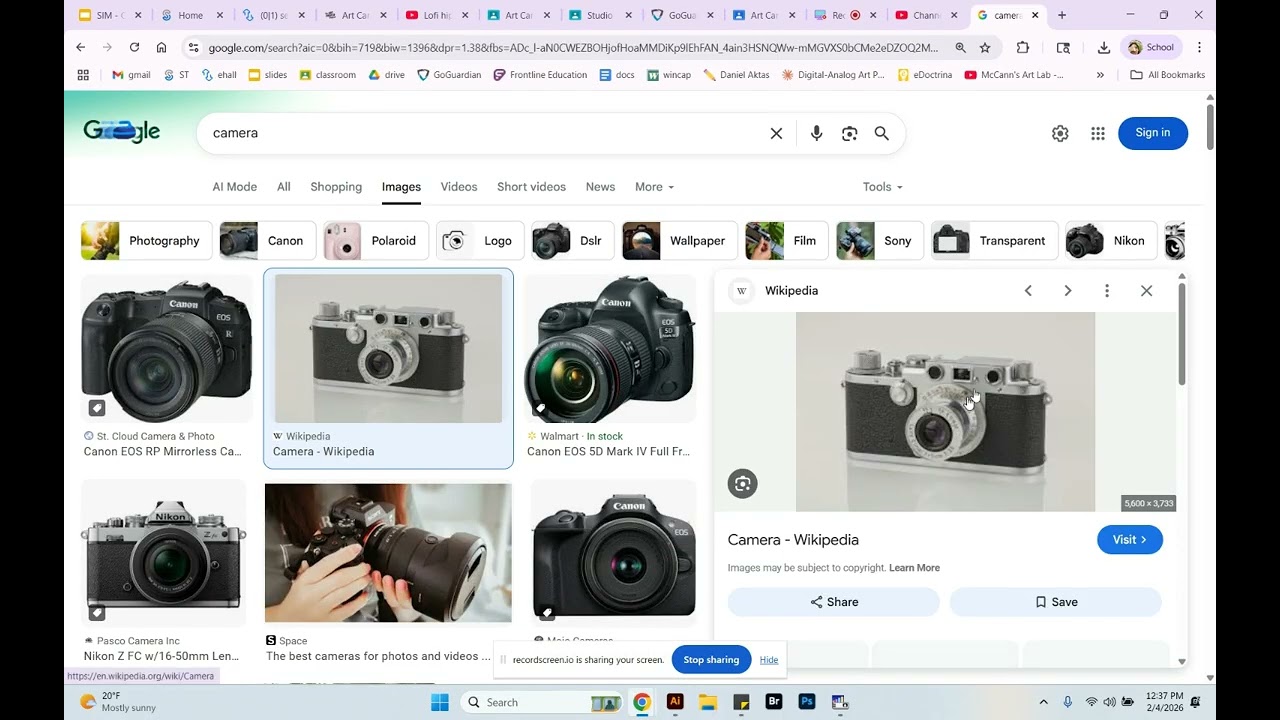Viewport: 1280px width, 720px height.
Task: Open Chrome downloads
Action: point(1104,47)
